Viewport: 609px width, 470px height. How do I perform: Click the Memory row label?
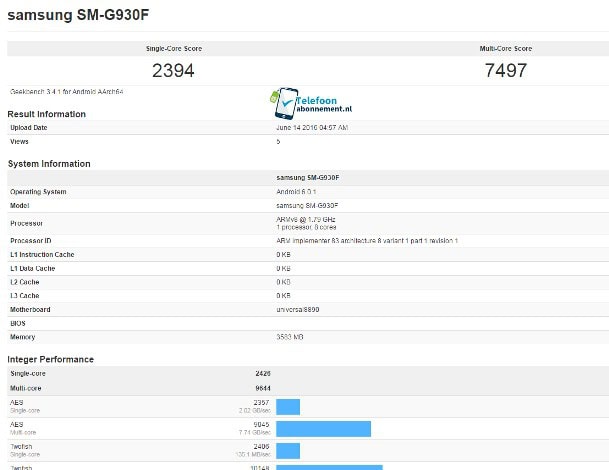tap(23, 337)
